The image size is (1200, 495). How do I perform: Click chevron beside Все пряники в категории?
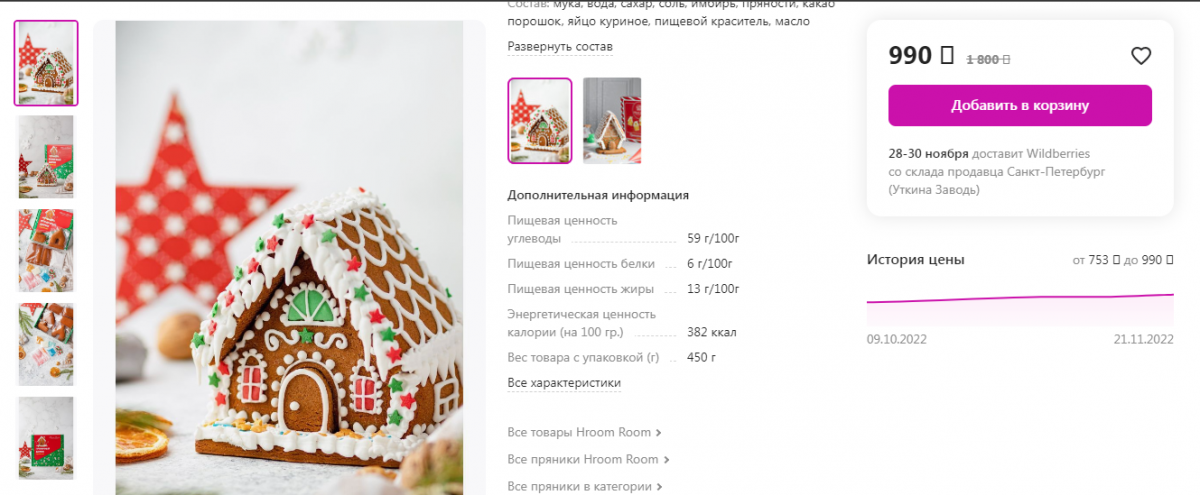pyautogui.click(x=660, y=487)
